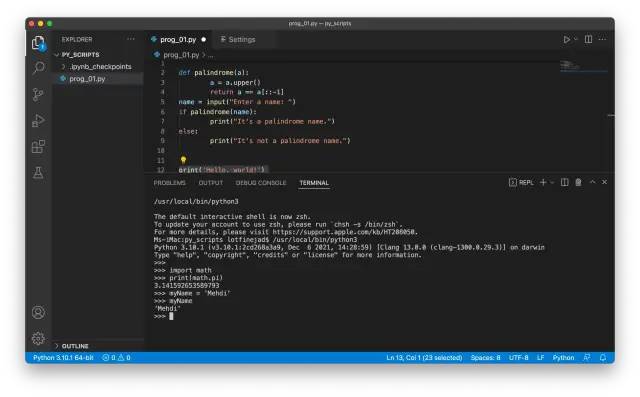Open the Extensions view
Image resolution: width=640 pixels, height=397 pixels.
tap(38, 146)
